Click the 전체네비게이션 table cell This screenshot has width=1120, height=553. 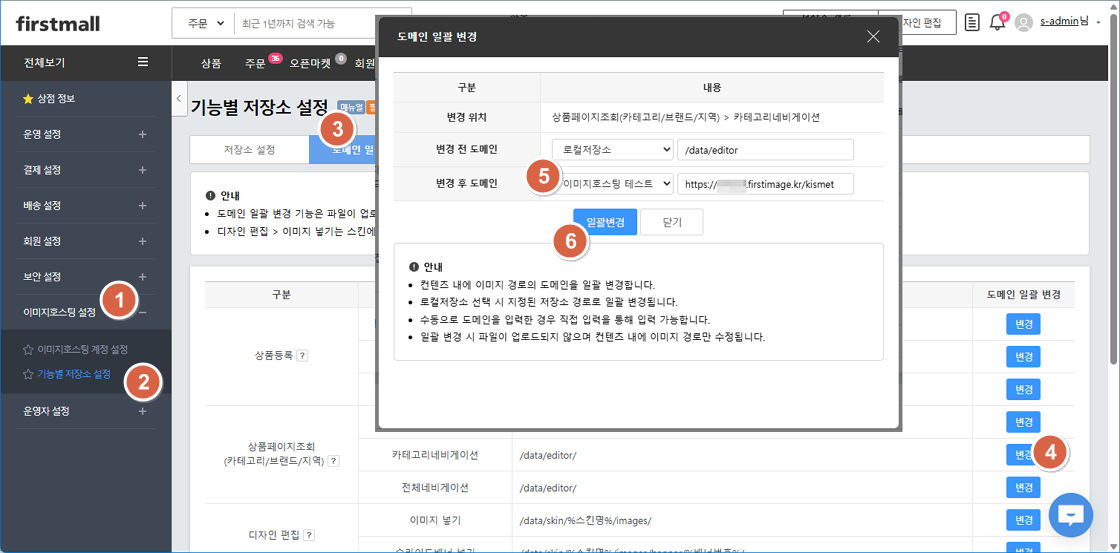tap(434, 487)
